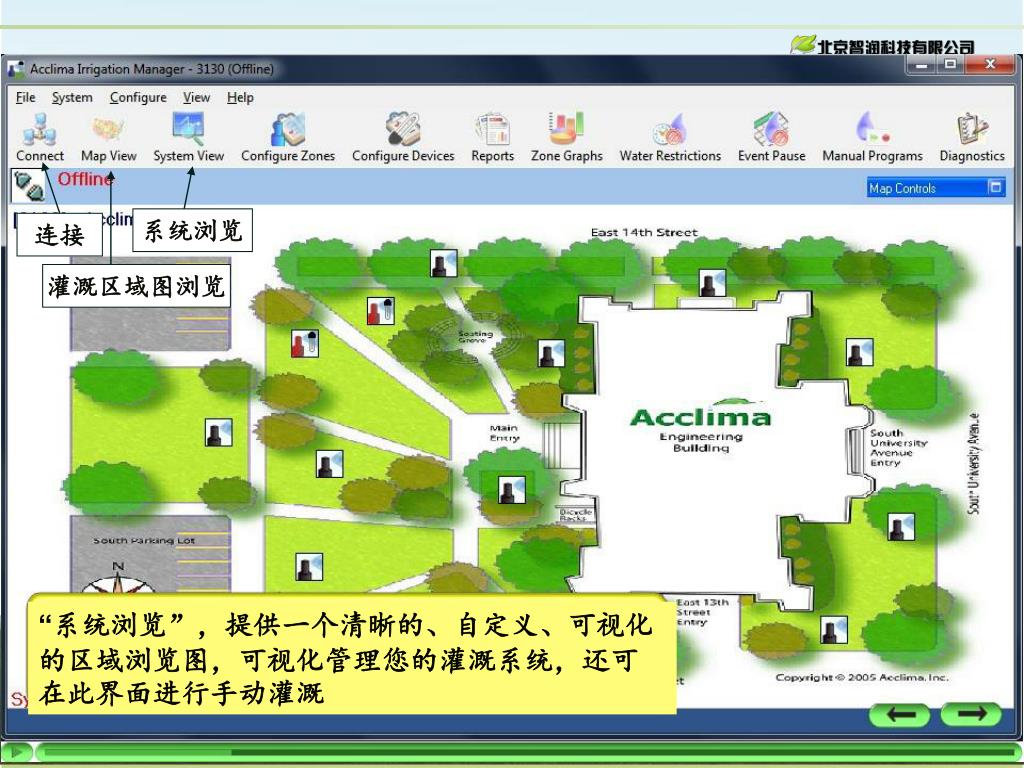Select sprinkler marker below South University Avenue Entry

click(901, 526)
